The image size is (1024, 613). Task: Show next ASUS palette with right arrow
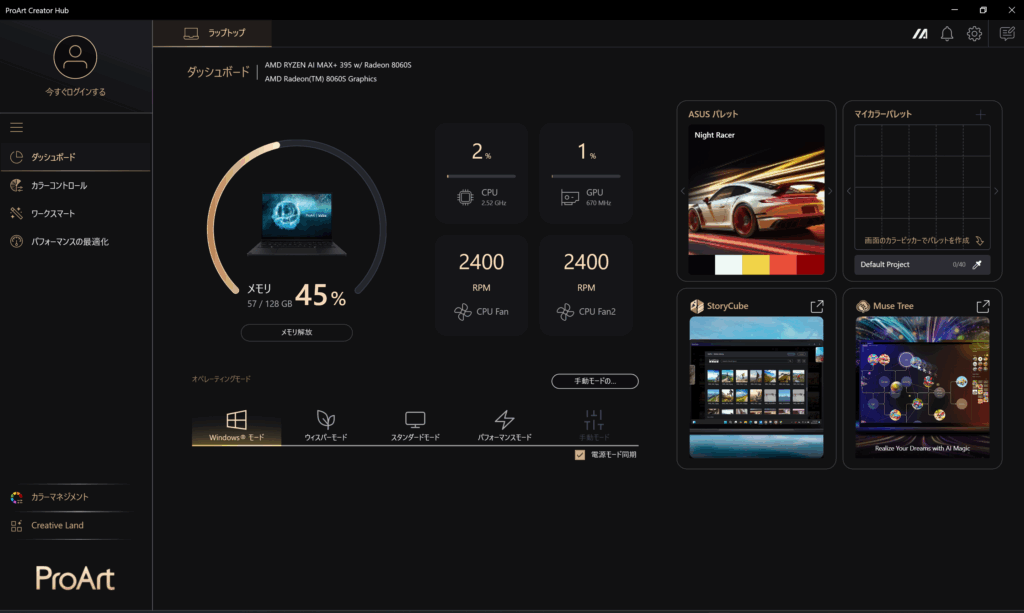pos(830,191)
